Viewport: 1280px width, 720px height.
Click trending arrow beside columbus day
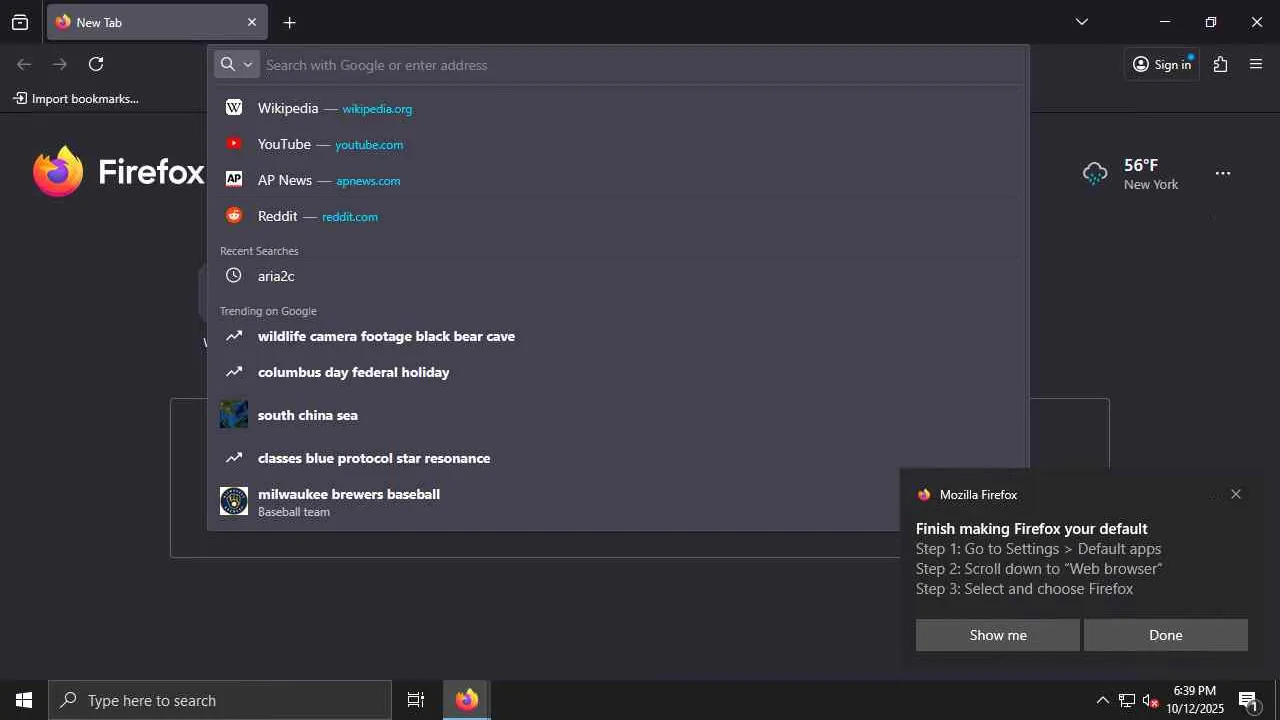234,372
